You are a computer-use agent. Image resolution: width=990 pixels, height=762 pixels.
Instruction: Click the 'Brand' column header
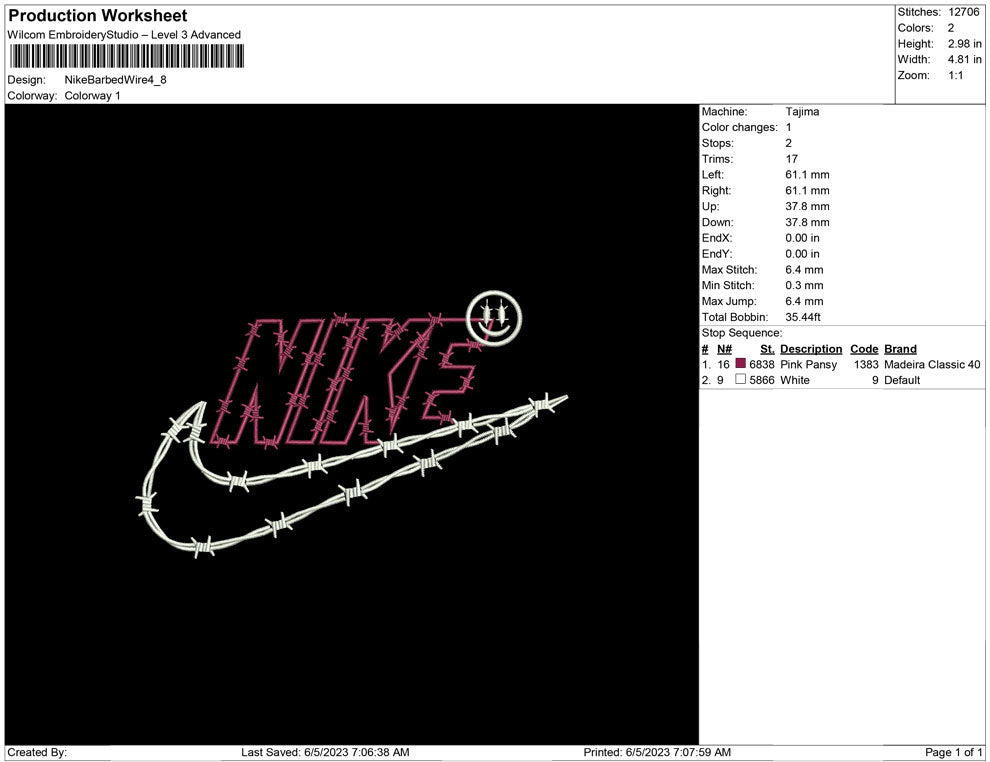pyautogui.click(x=900, y=349)
